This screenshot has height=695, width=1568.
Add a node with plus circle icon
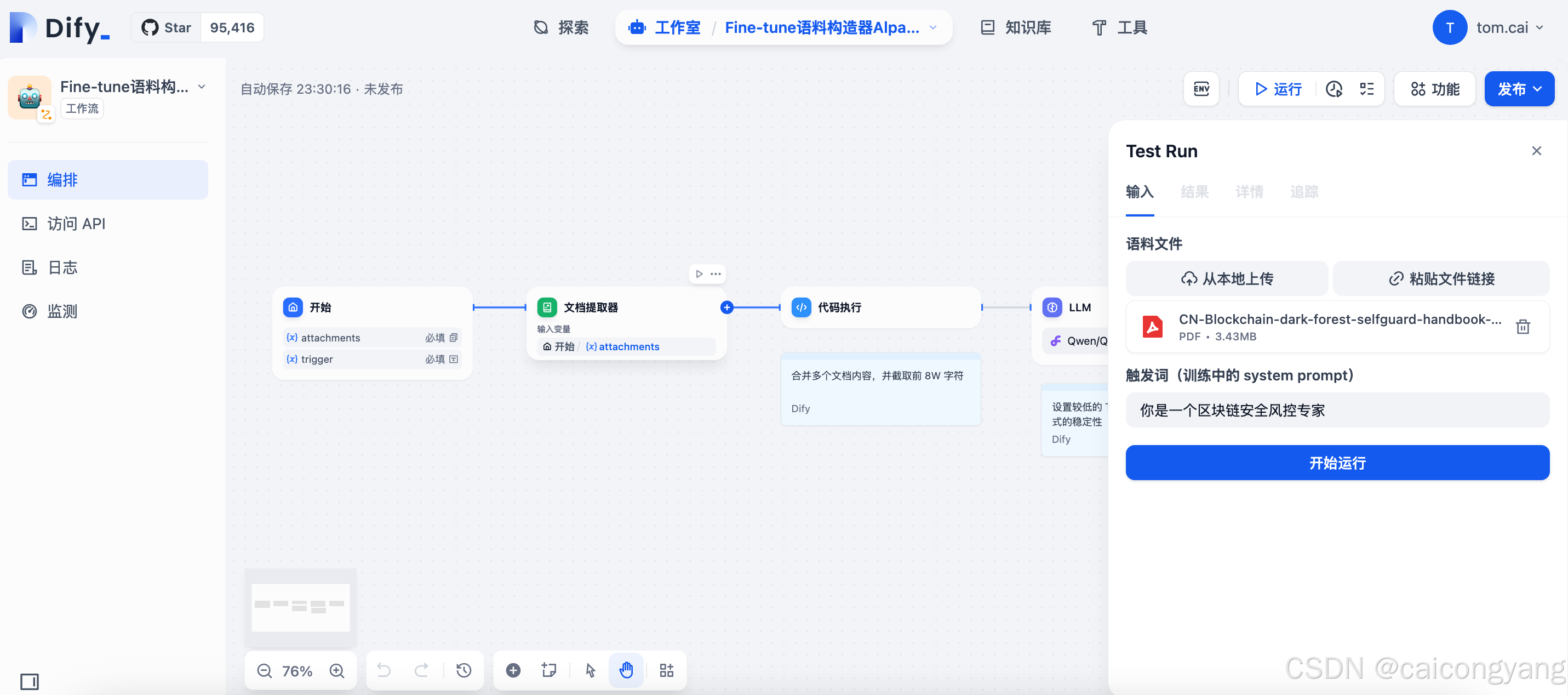[513, 671]
